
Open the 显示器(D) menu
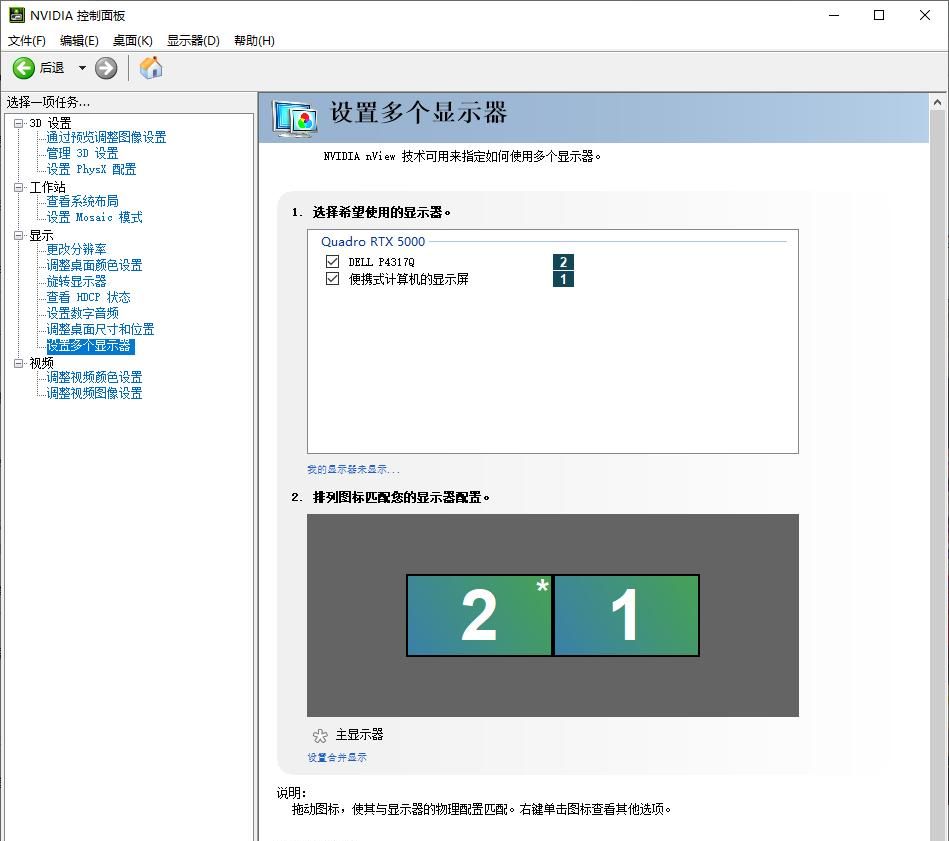tap(192, 41)
